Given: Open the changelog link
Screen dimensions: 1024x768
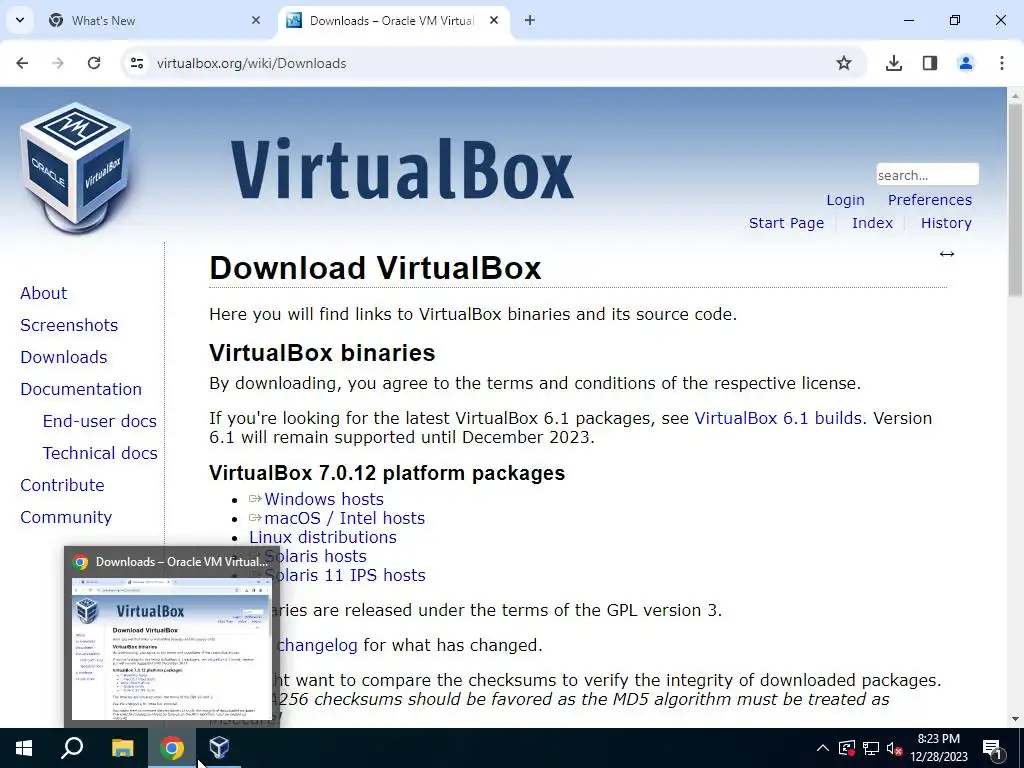Looking at the screenshot, I should 317,645.
